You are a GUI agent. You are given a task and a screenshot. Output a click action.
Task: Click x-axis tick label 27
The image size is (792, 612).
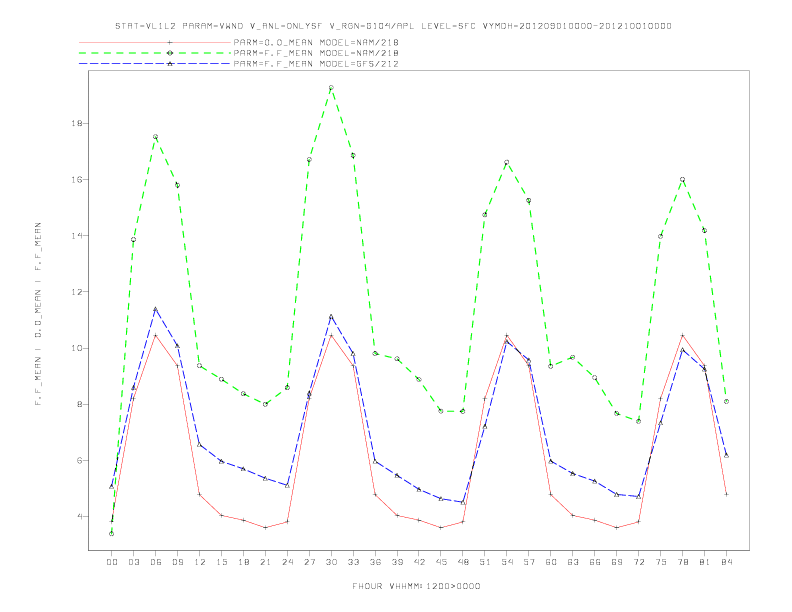point(309,562)
